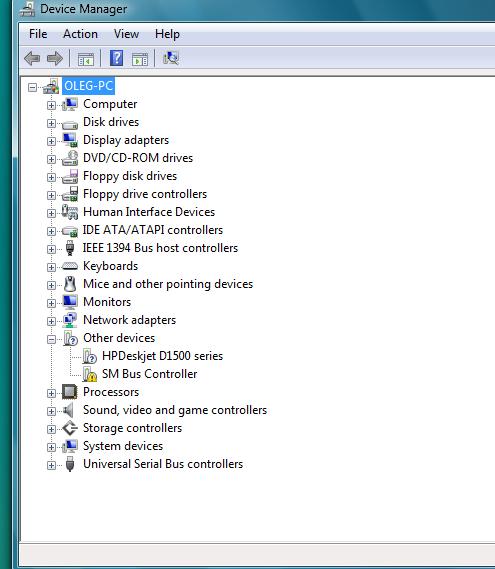Click the Forward arrow toolbar icon
Image resolution: width=495 pixels, height=569 pixels.
point(55,58)
